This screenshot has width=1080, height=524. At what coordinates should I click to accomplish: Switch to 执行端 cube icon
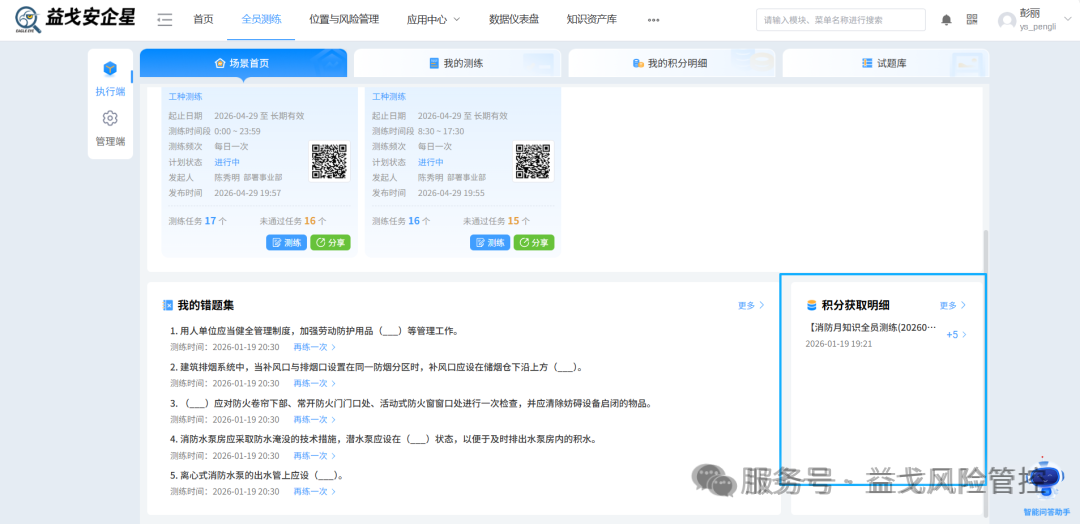[110, 69]
